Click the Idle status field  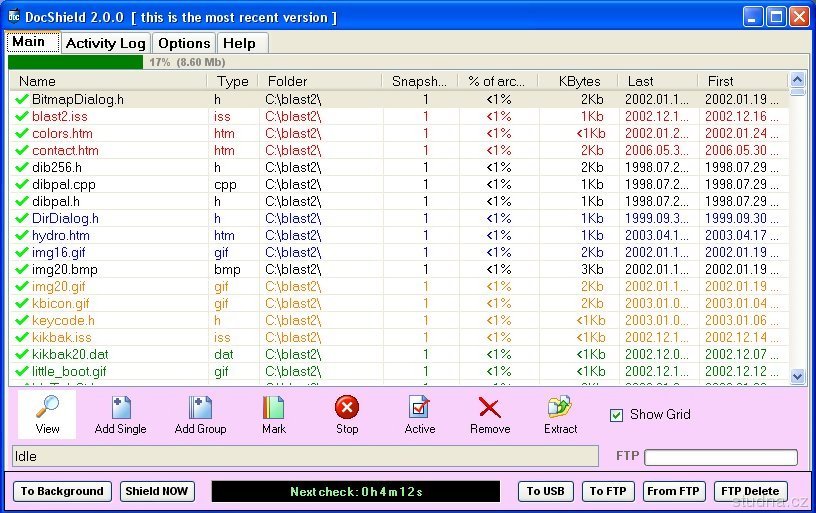(305, 456)
